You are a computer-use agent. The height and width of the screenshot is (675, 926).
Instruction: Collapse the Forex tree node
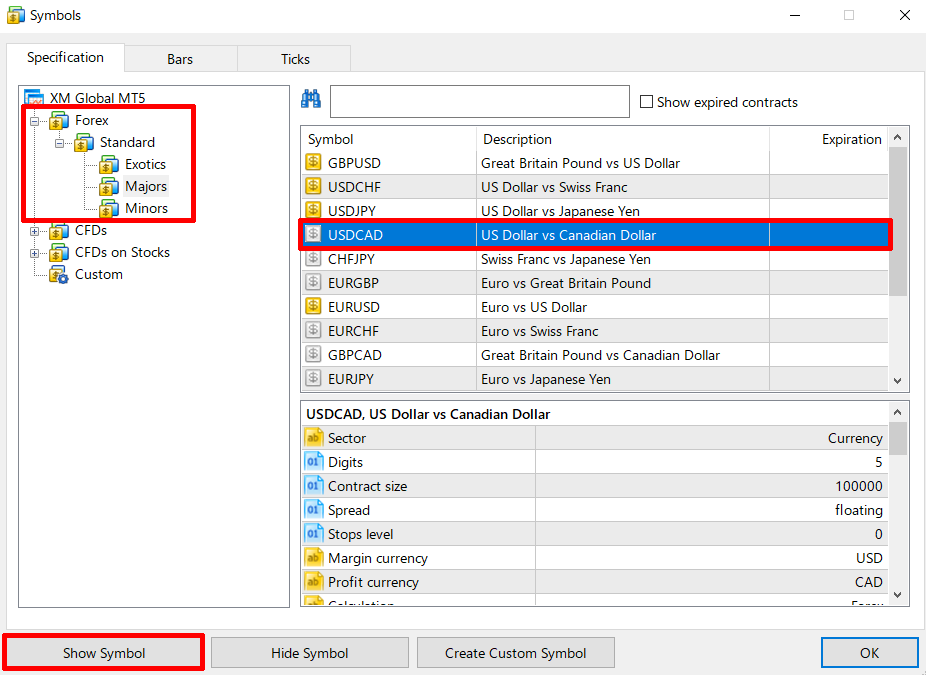tap(36, 121)
